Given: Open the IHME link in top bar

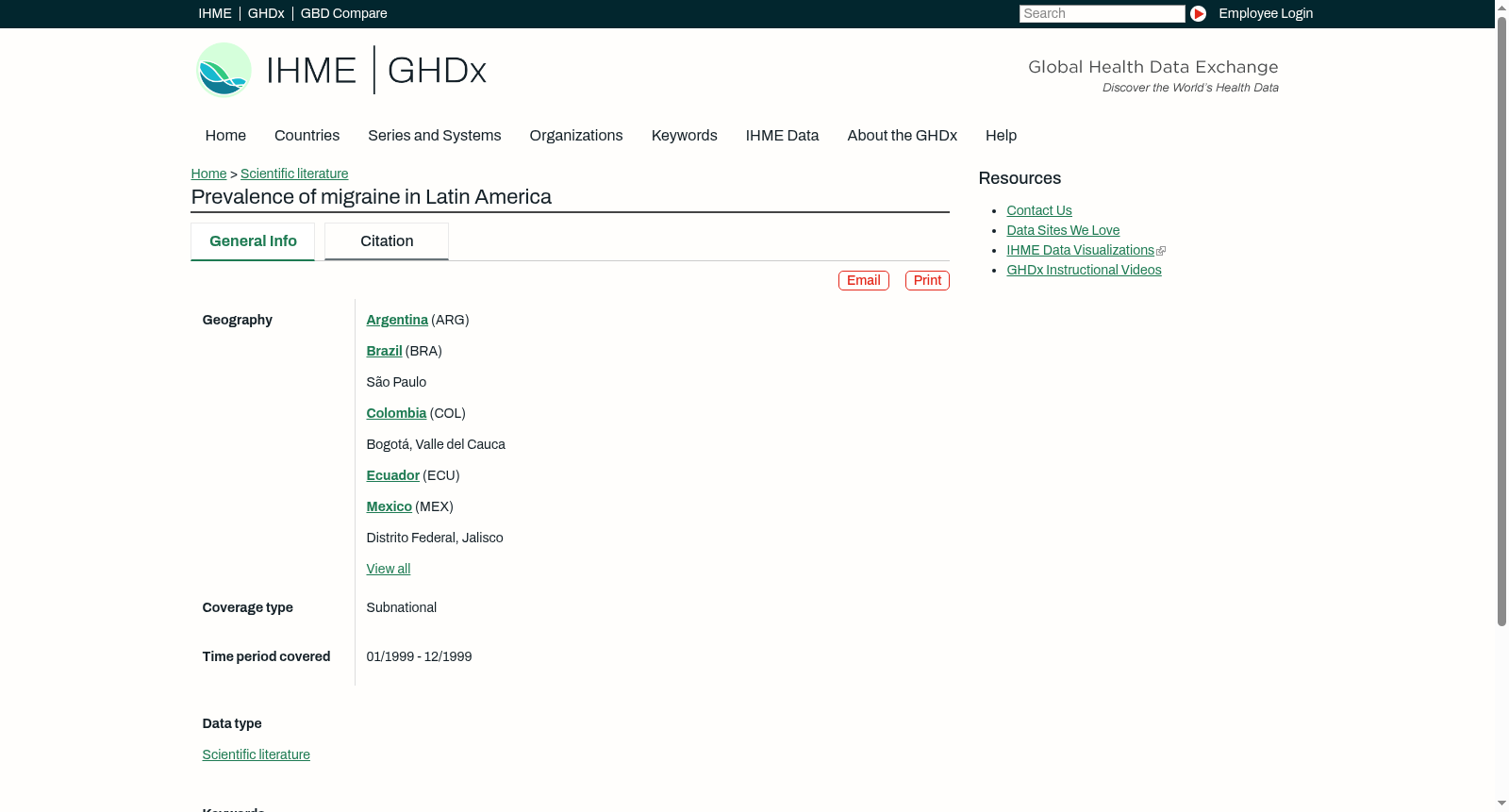Looking at the screenshot, I should 215,13.
